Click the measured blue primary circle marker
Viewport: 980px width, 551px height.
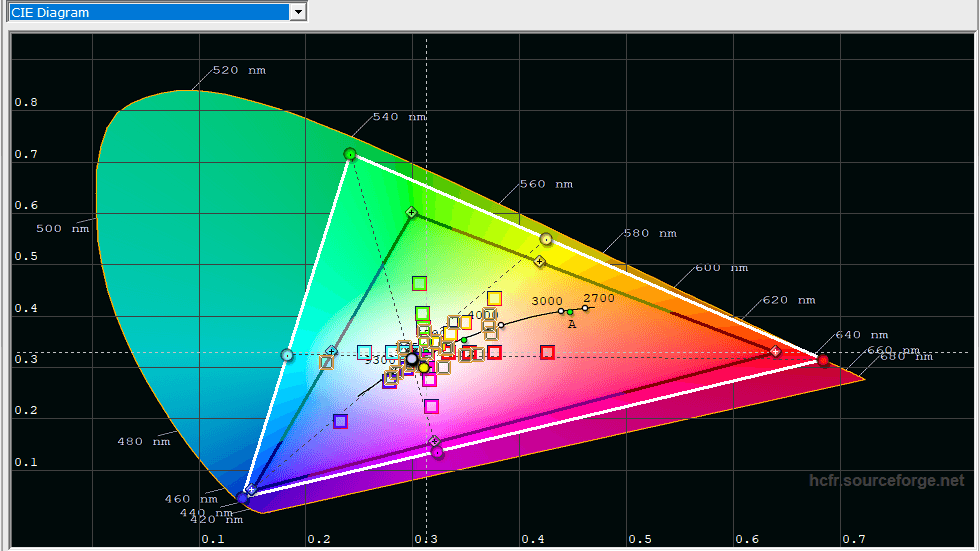(242, 497)
